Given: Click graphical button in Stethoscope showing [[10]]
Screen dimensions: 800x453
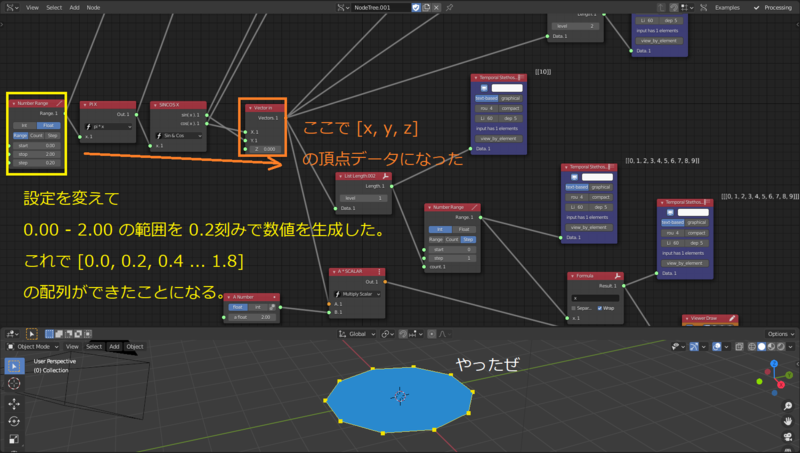Looking at the screenshot, I should tap(510, 98).
